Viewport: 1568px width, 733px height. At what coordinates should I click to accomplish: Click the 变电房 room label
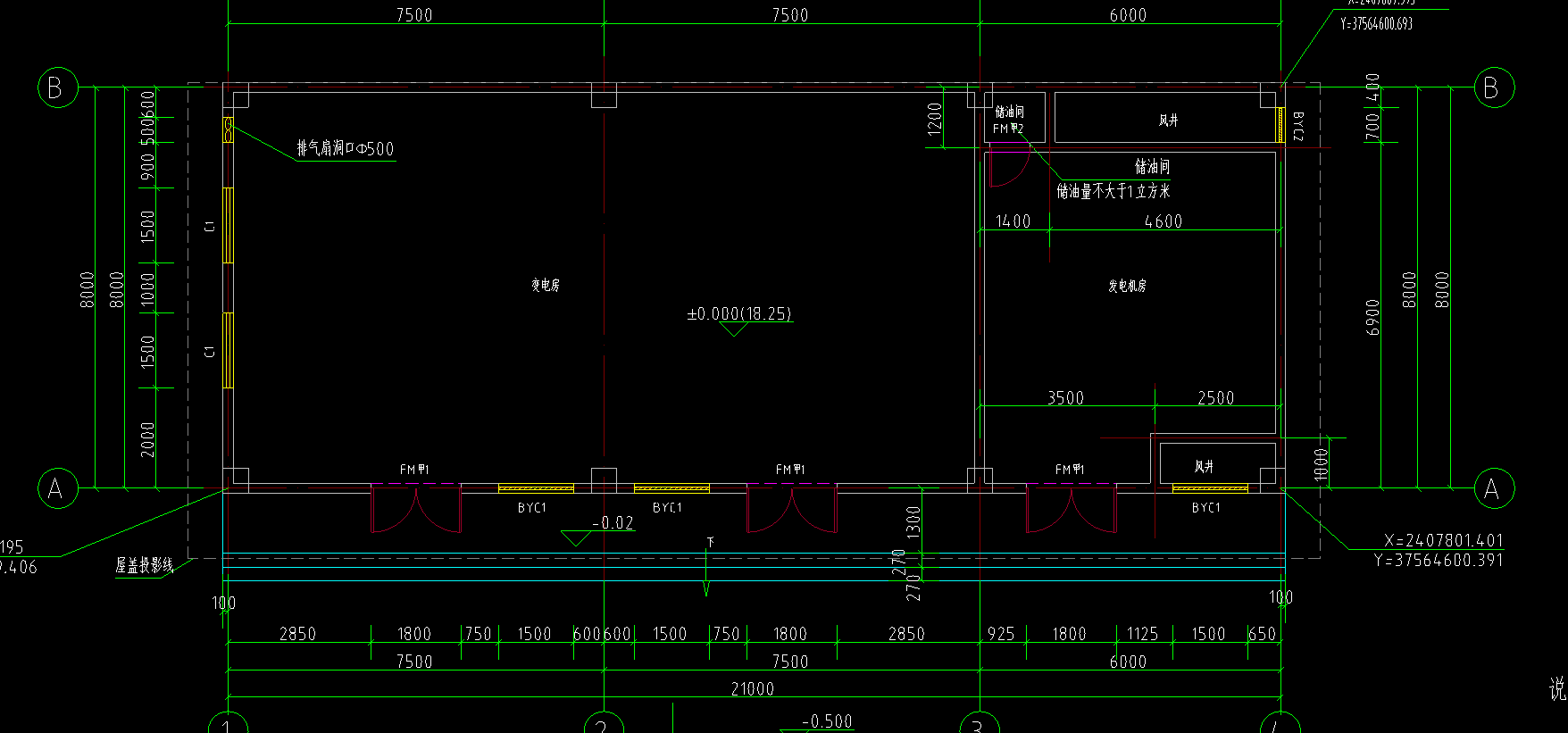click(546, 285)
